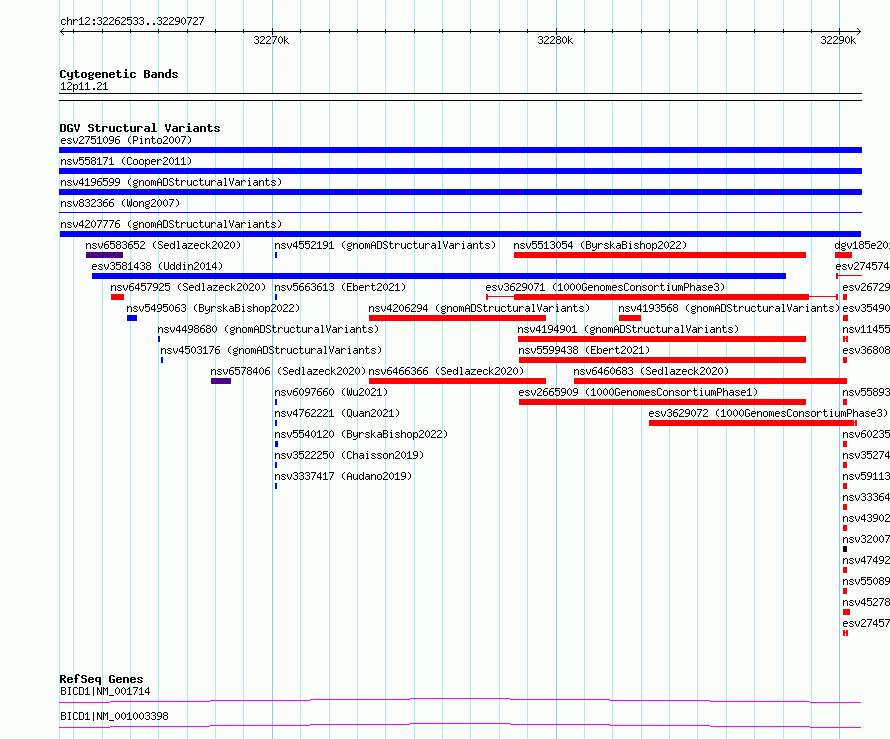Click the nsv6583652 (Sedlazeck2020) label
The height and width of the screenshot is (739, 890).
(x=163, y=245)
